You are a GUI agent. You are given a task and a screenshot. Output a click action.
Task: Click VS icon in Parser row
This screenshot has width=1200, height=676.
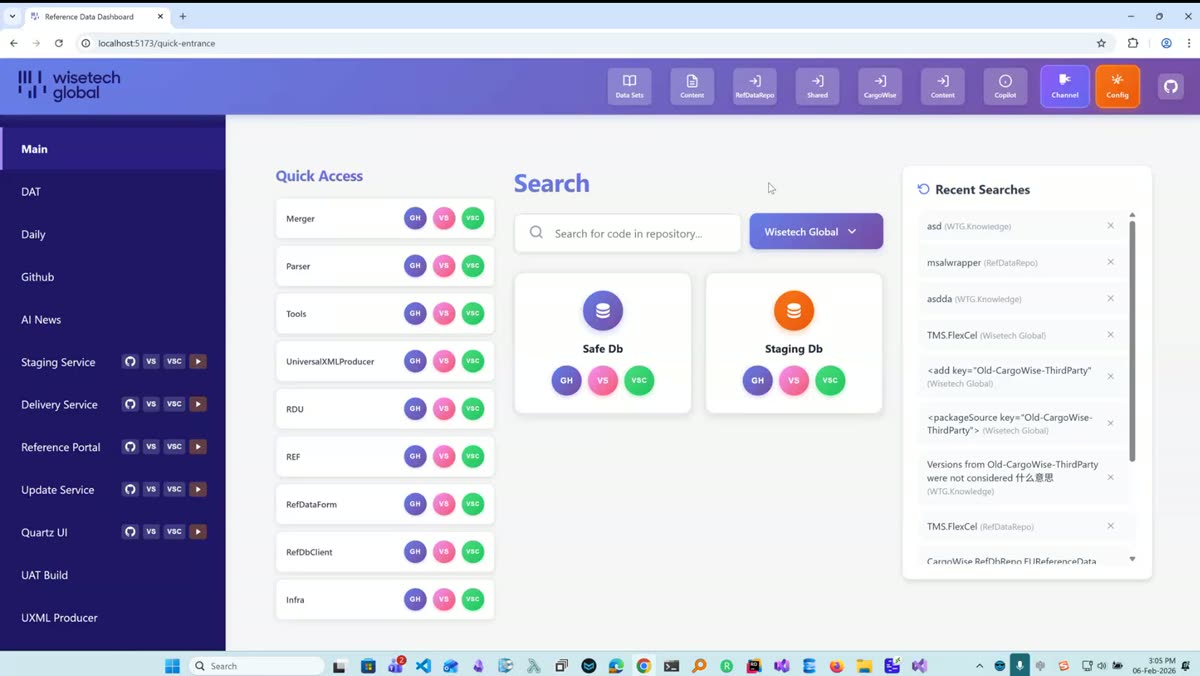click(x=444, y=266)
